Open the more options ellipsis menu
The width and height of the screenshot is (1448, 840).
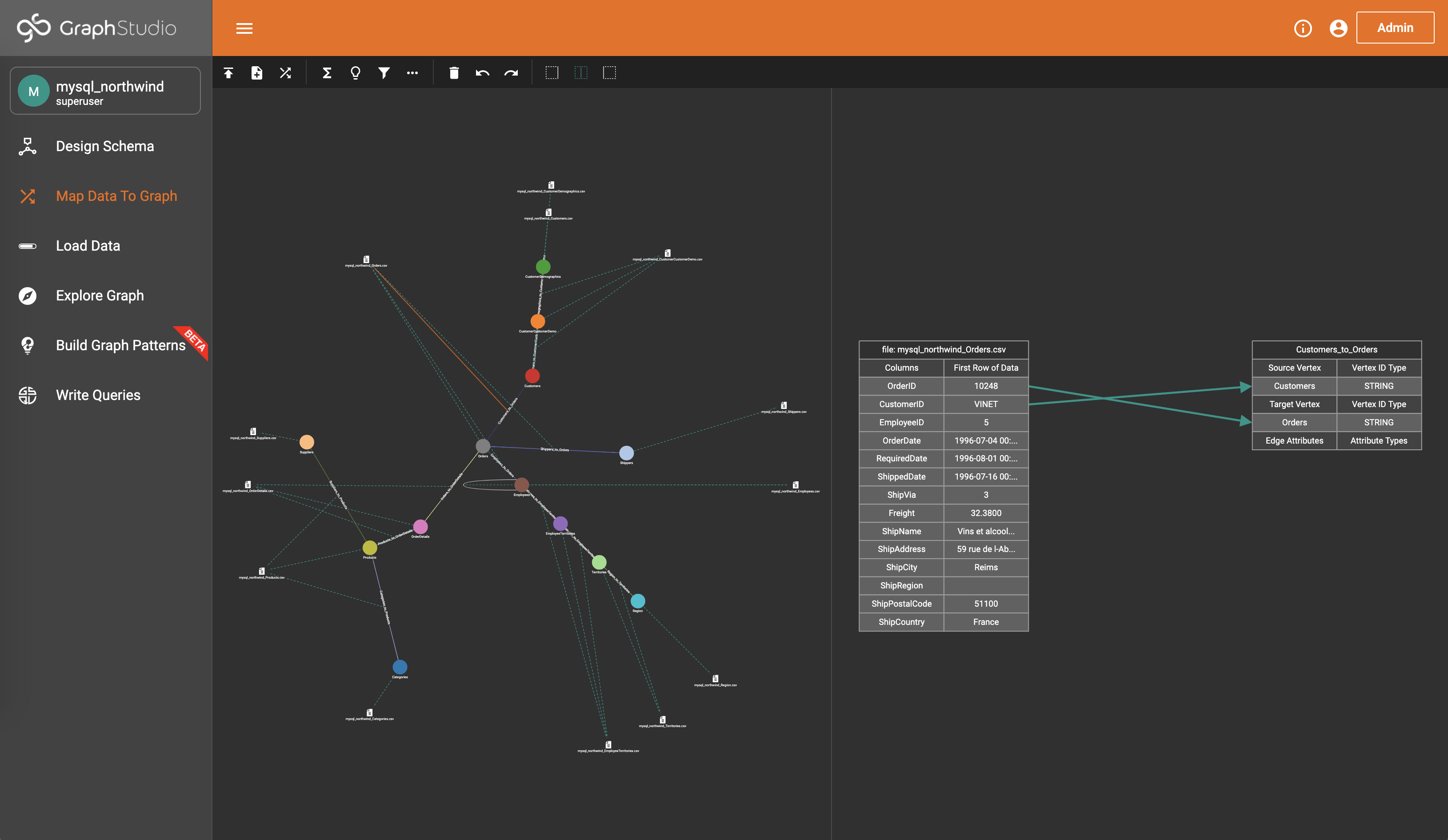pyautogui.click(x=412, y=72)
